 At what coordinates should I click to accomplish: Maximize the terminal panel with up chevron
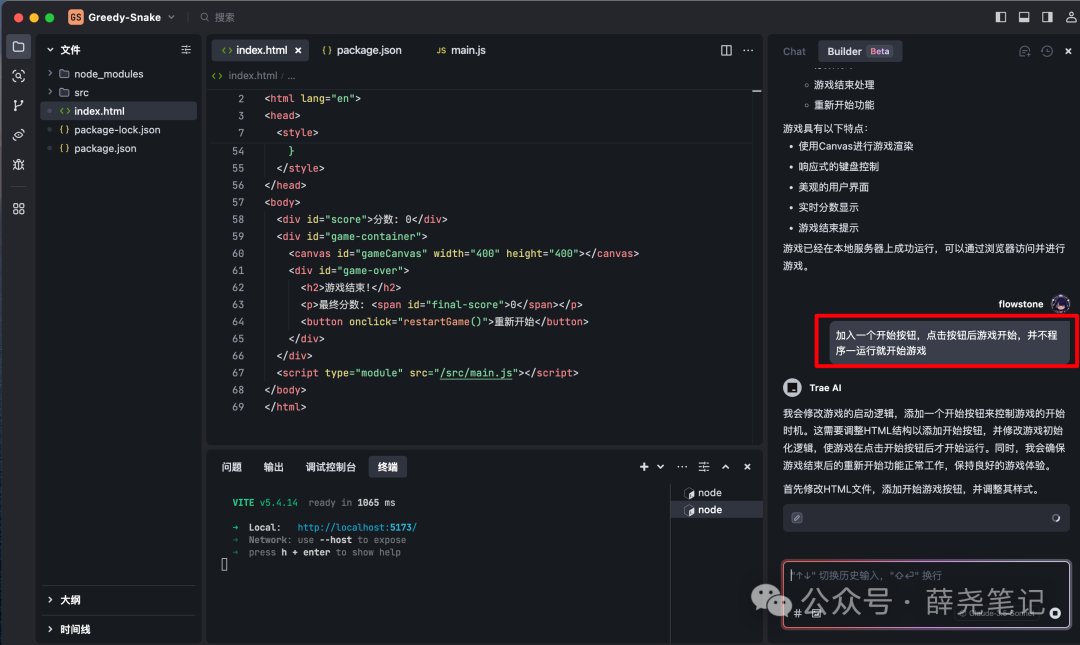point(725,467)
